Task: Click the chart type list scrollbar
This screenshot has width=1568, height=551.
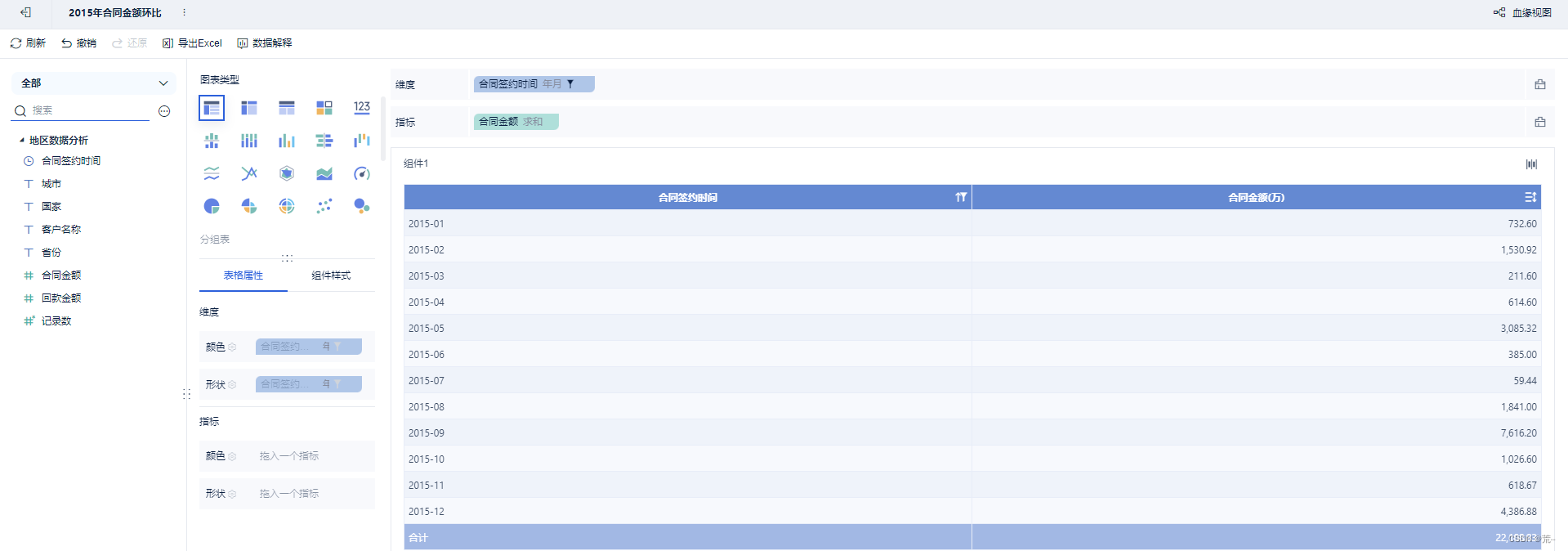Action: 382,128
